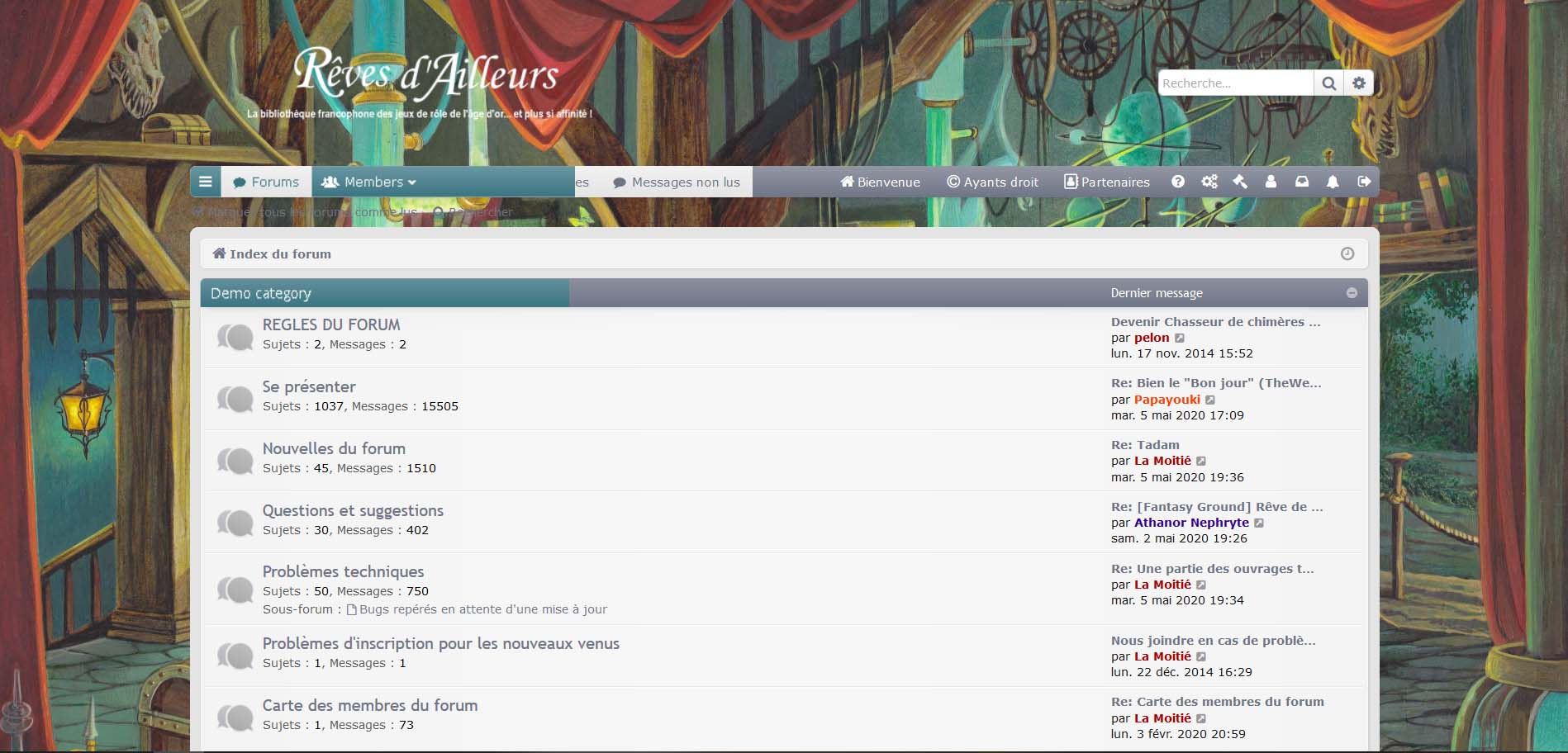Open the FAQ question-mark icon

[x=1178, y=182]
